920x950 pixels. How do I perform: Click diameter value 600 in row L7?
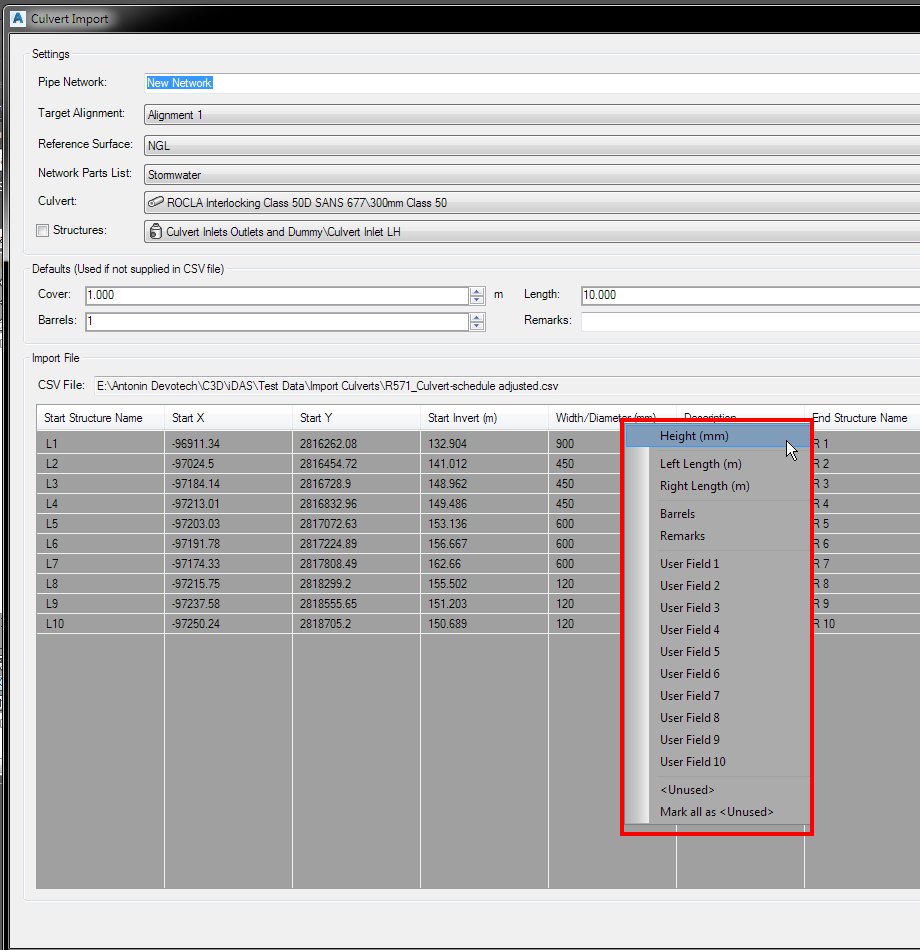(x=585, y=563)
